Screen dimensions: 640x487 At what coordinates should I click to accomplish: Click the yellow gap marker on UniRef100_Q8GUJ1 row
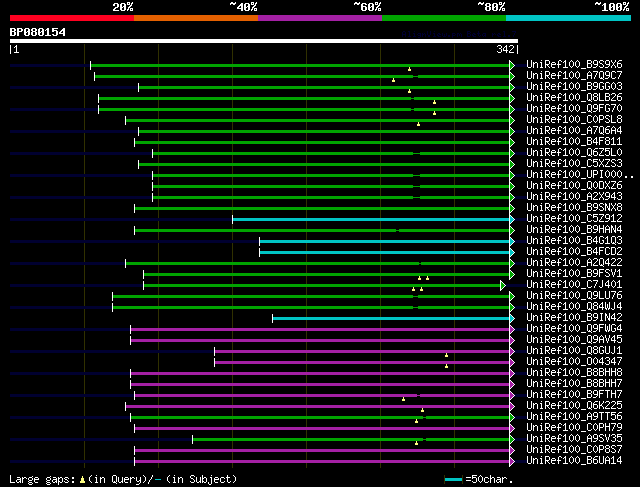pyautogui.click(x=447, y=355)
